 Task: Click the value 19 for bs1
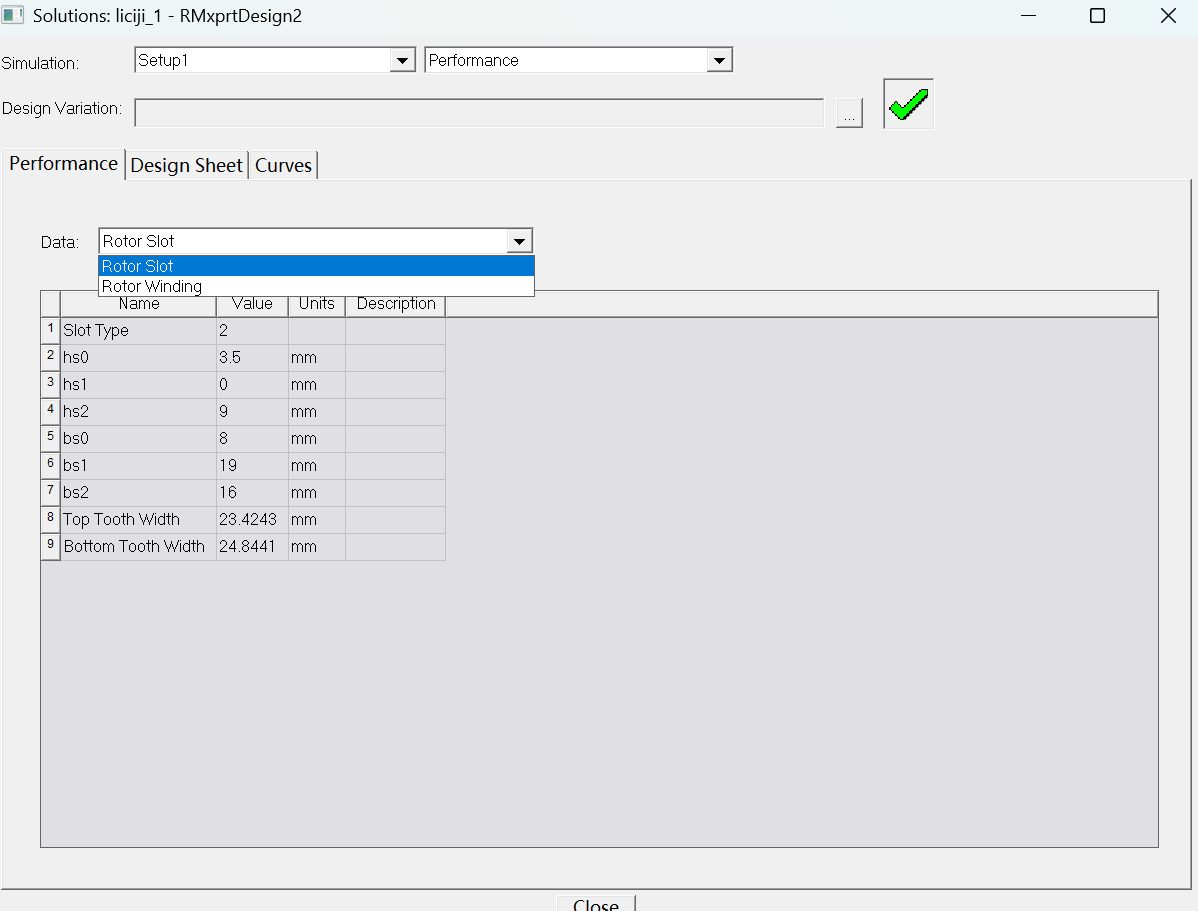coord(252,465)
